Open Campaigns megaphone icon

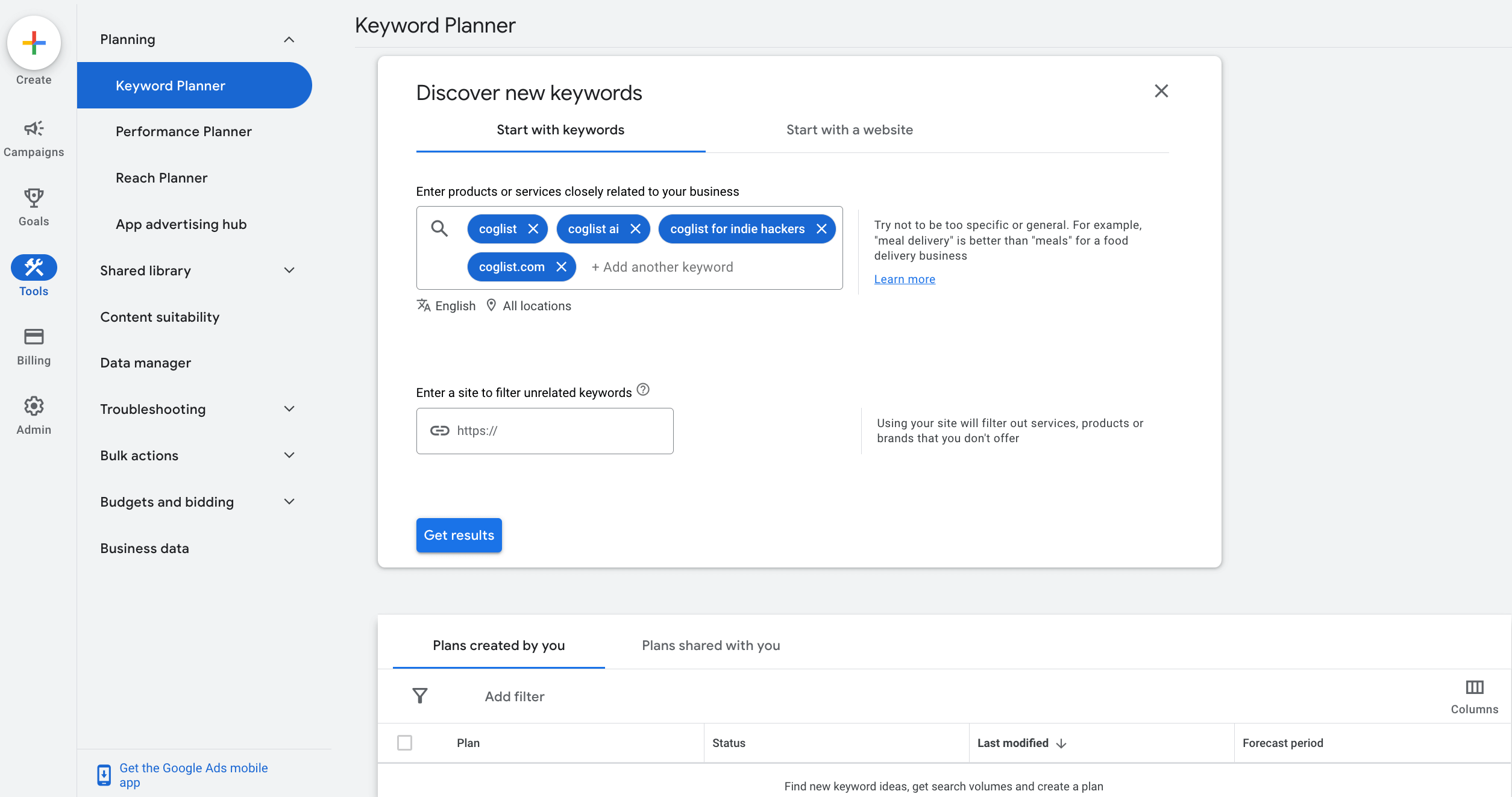34,128
